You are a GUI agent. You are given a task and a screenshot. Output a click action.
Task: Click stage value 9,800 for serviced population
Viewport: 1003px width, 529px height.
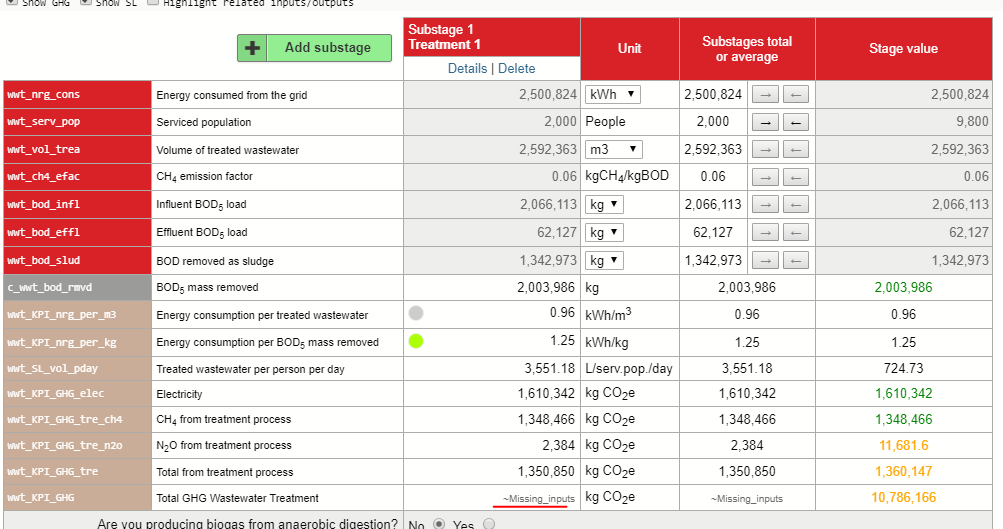(x=972, y=122)
